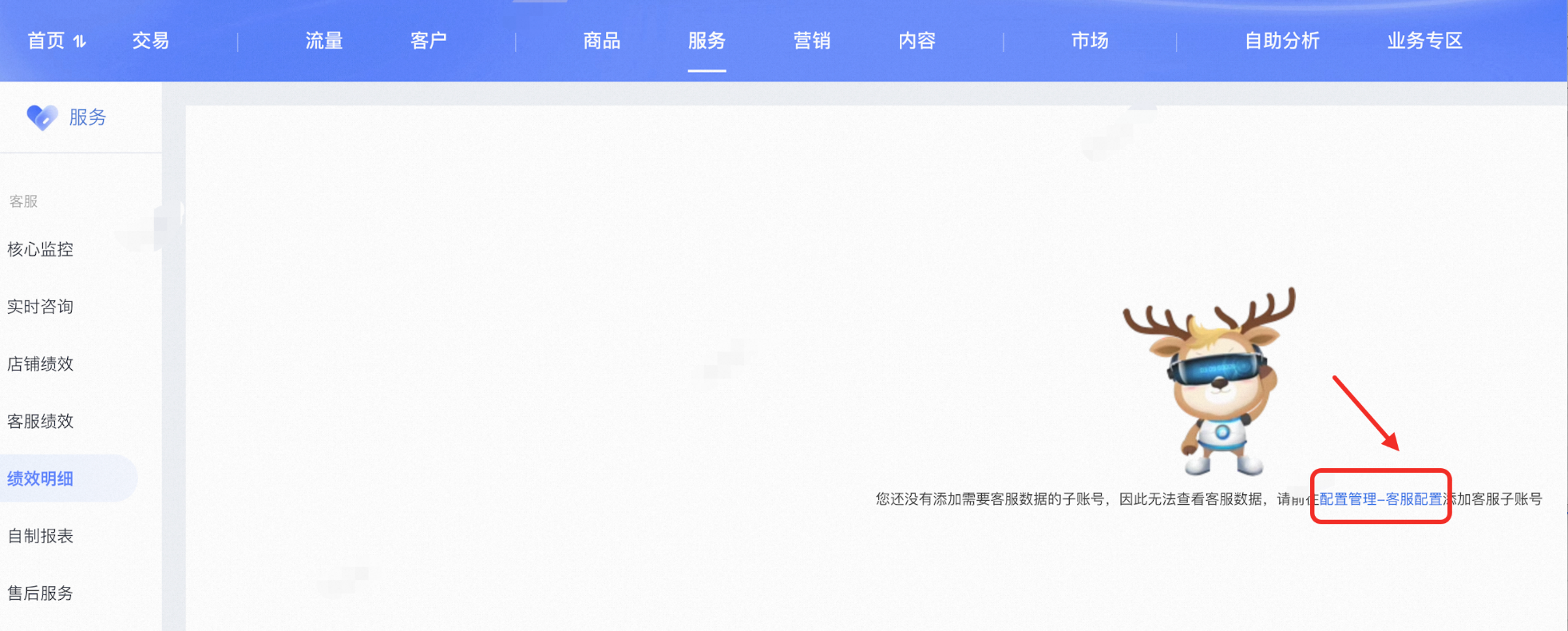Click the blue heart 服务 logo icon

click(42, 117)
